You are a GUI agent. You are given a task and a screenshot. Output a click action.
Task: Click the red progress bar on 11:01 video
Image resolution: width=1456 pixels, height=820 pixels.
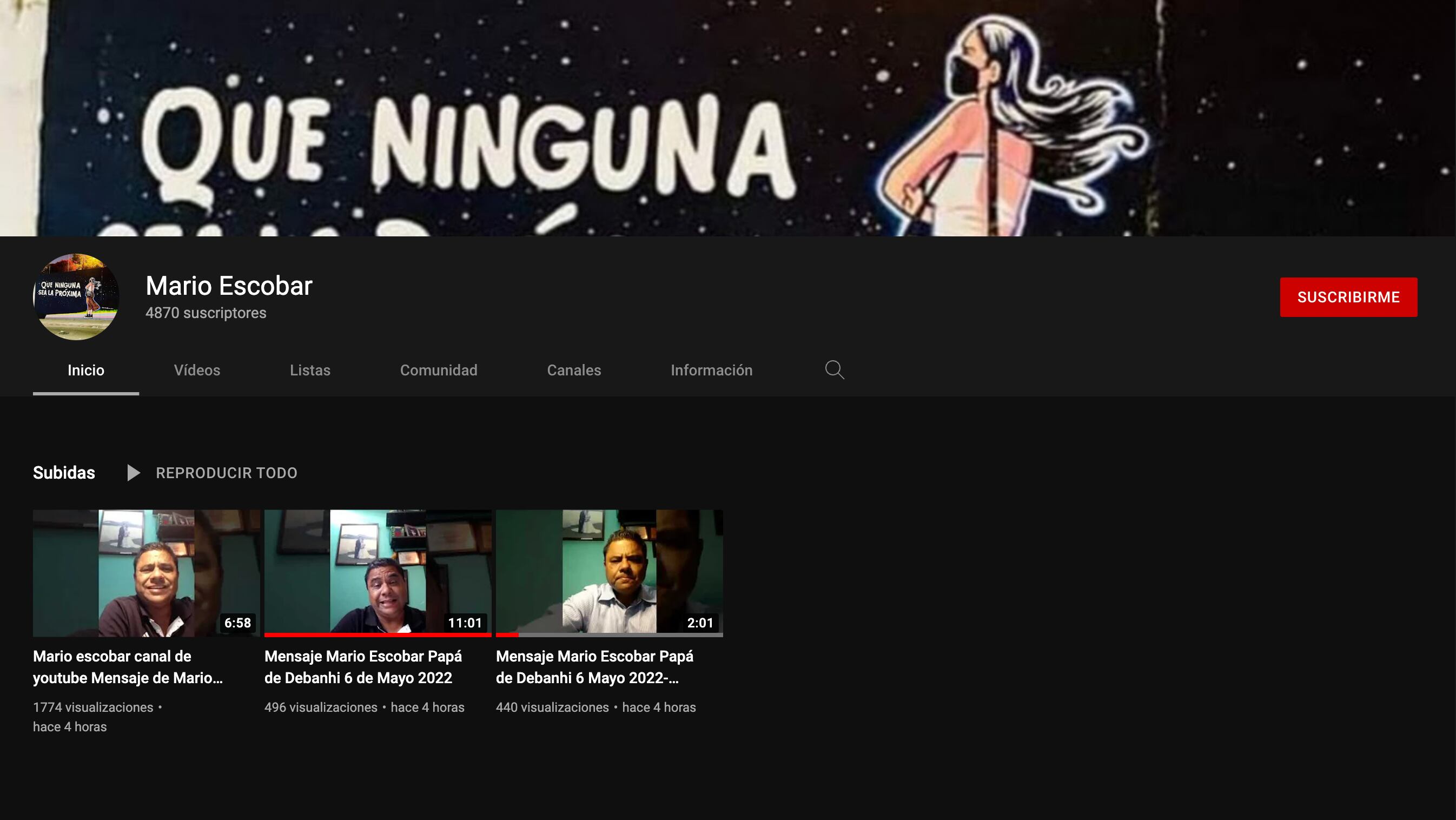(378, 634)
